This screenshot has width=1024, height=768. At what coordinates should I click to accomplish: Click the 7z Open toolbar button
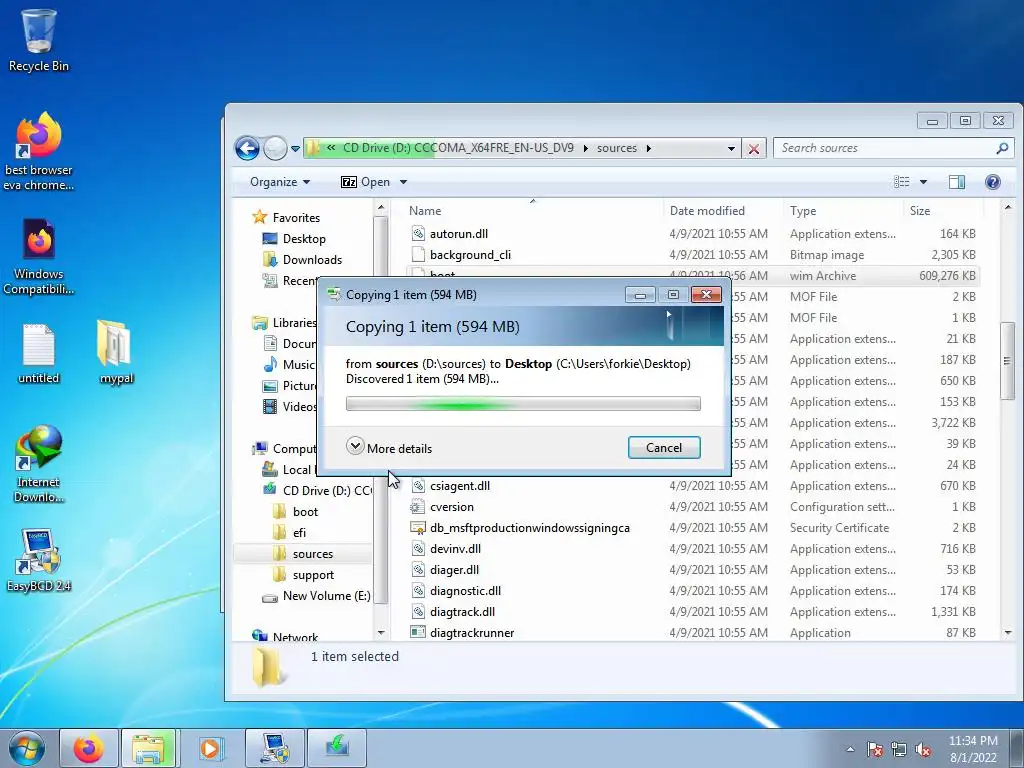coord(365,182)
